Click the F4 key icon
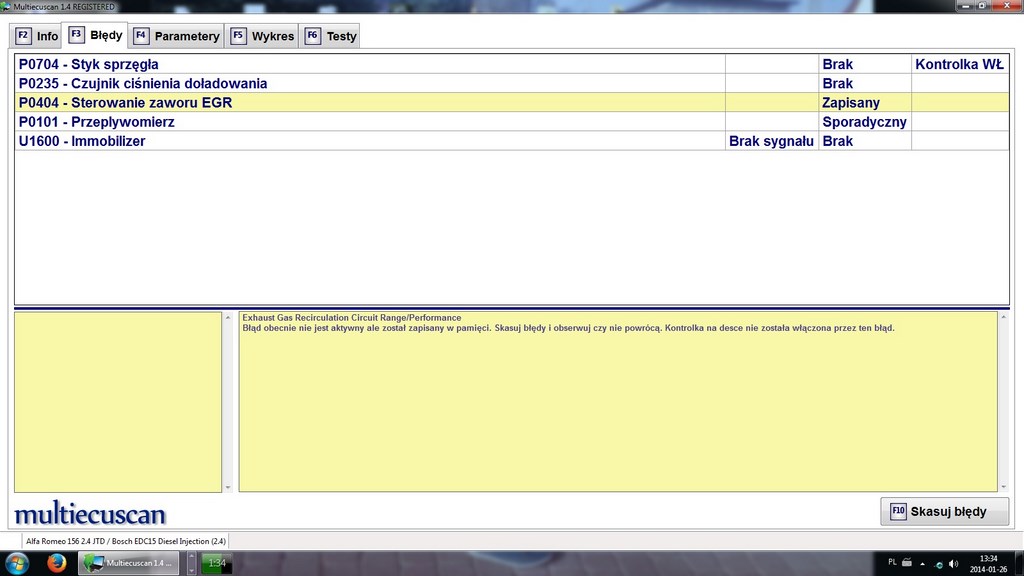This screenshot has height=576, width=1024. pos(140,36)
